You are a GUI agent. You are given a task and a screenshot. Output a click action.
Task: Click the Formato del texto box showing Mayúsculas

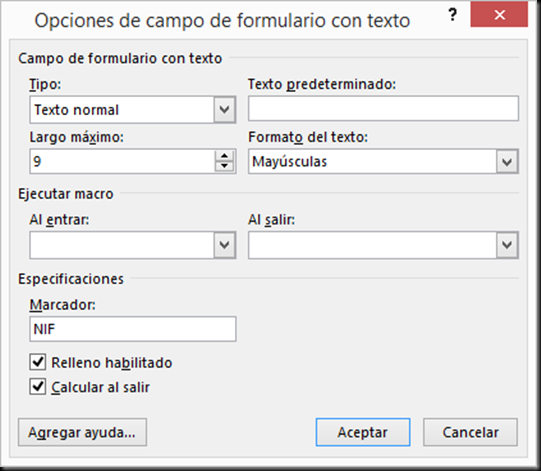383,161
